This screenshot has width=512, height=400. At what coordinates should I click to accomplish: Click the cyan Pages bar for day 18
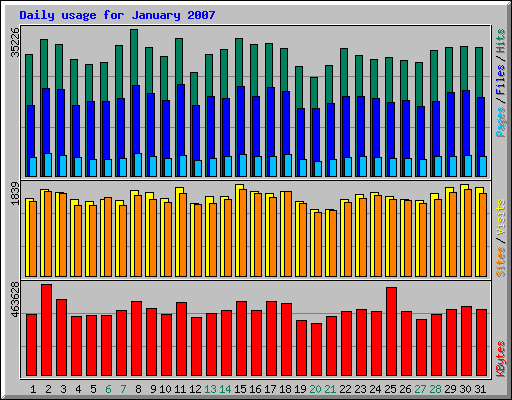(x=288, y=165)
